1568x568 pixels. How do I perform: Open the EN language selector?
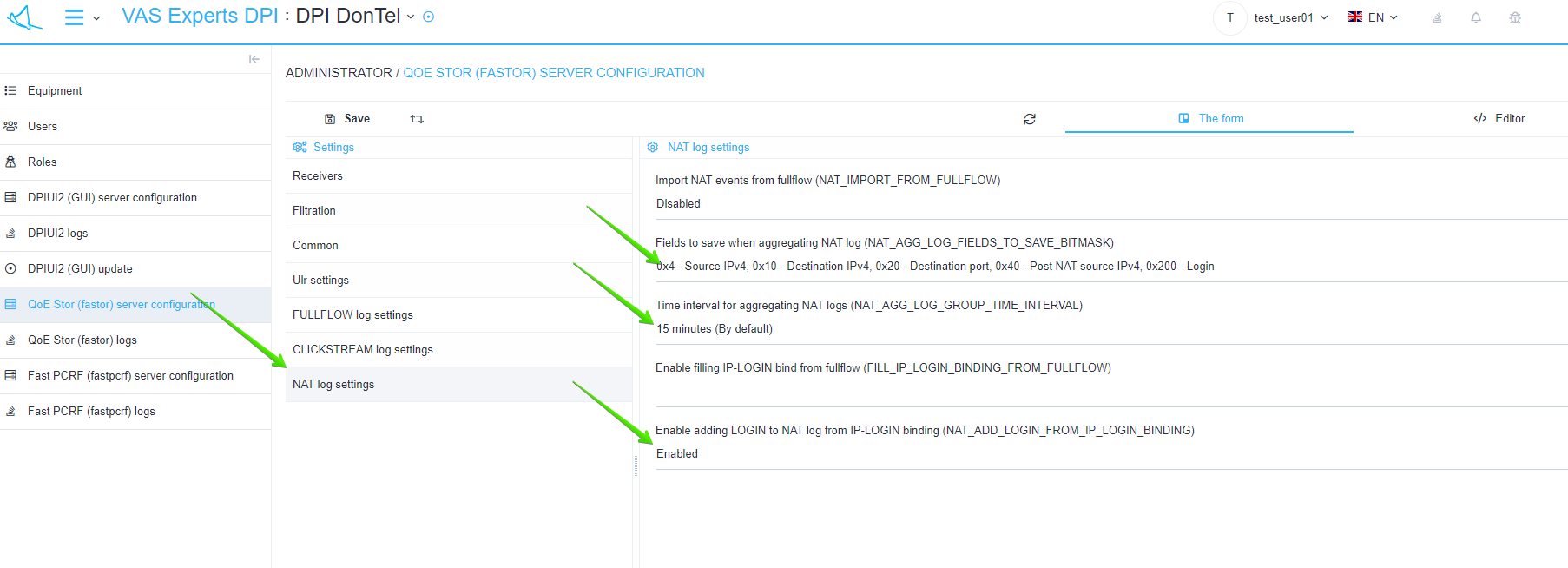pos(1373,17)
